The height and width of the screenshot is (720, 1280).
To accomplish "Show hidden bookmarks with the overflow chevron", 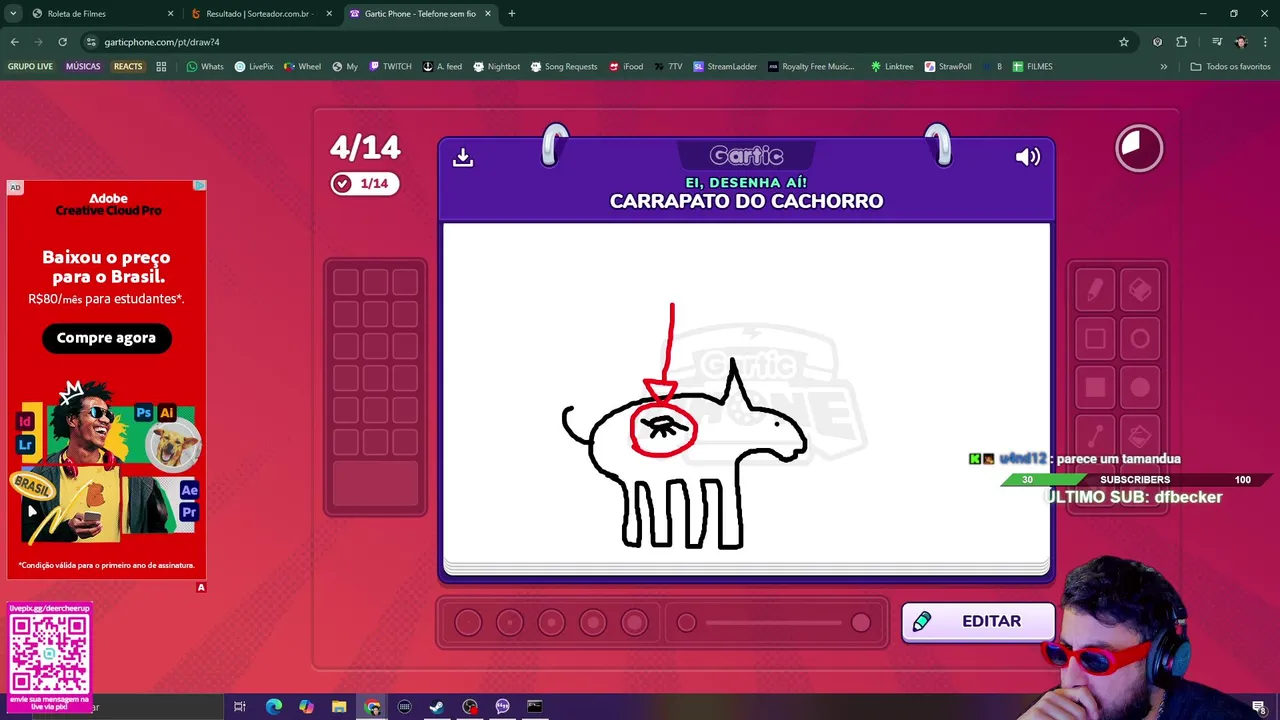I will pyautogui.click(x=1163, y=67).
